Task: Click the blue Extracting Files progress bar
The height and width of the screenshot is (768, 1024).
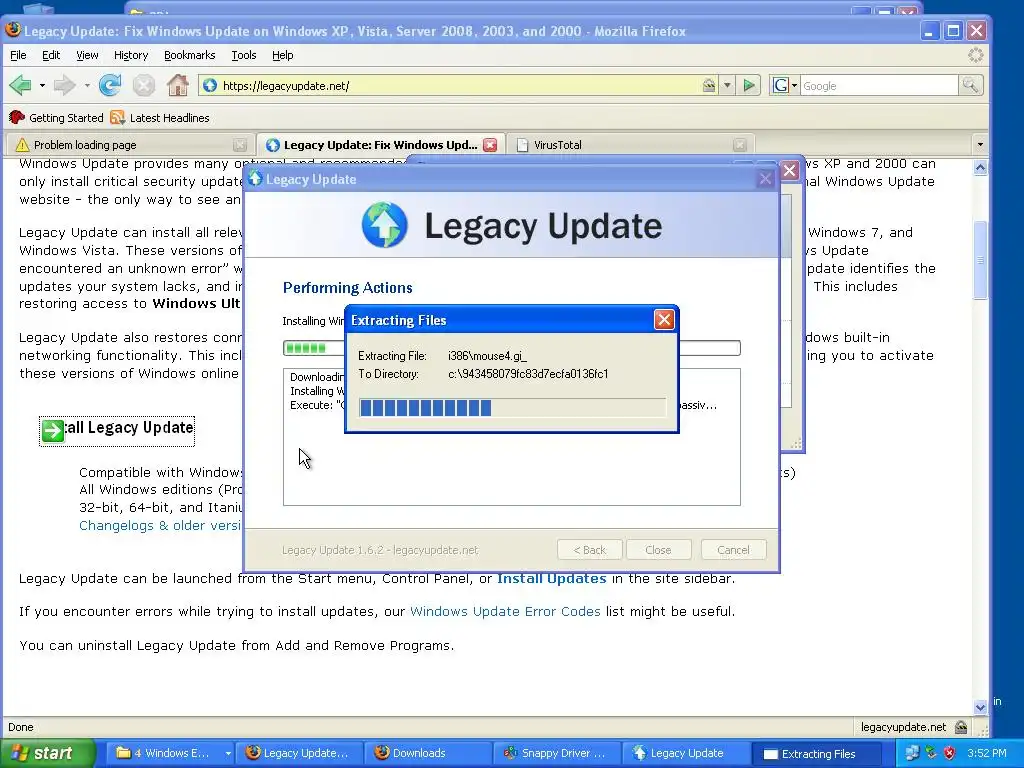Action: [x=512, y=408]
